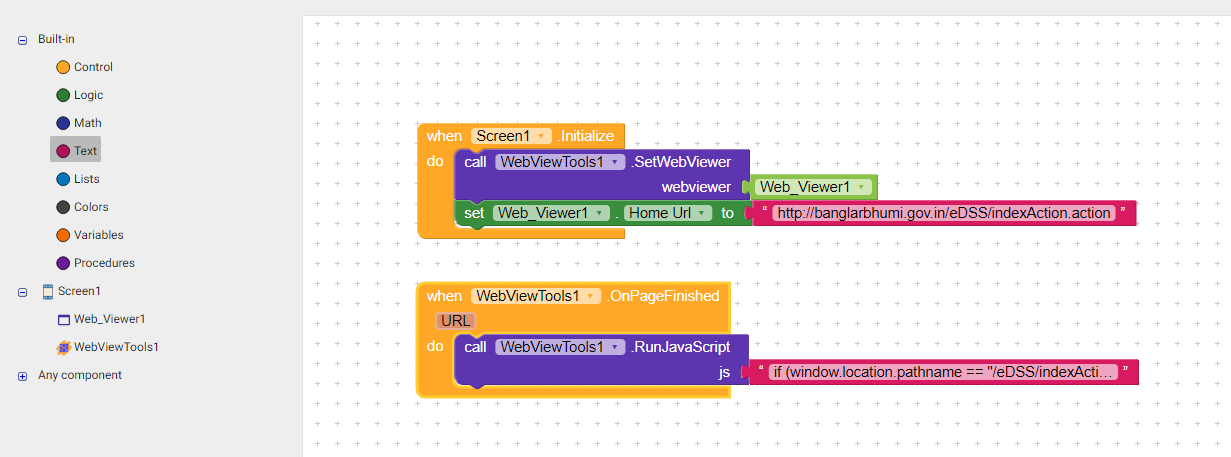Open the Colors blocks drawer
1231x457 pixels.
pos(82,207)
